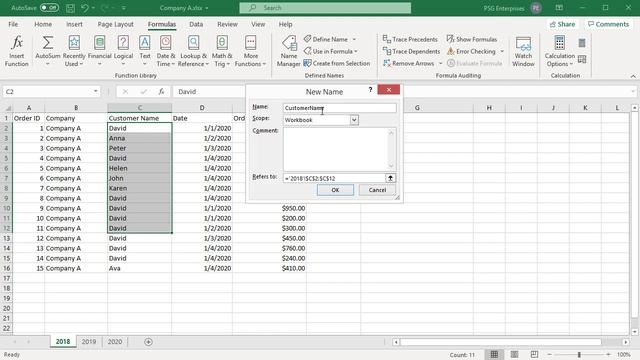Open the Name Manager
Image resolution: width=640 pixels, height=360 pixels.
(x=289, y=51)
